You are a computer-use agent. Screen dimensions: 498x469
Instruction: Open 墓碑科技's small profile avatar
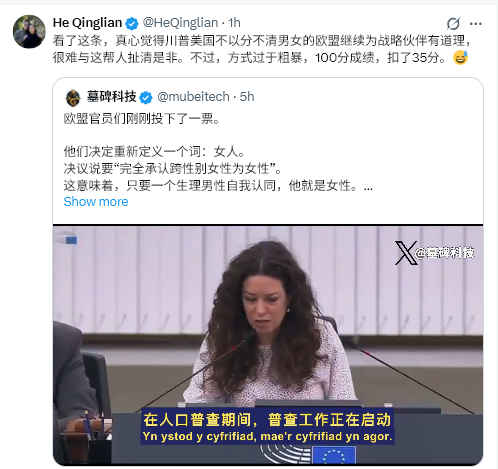(73, 98)
